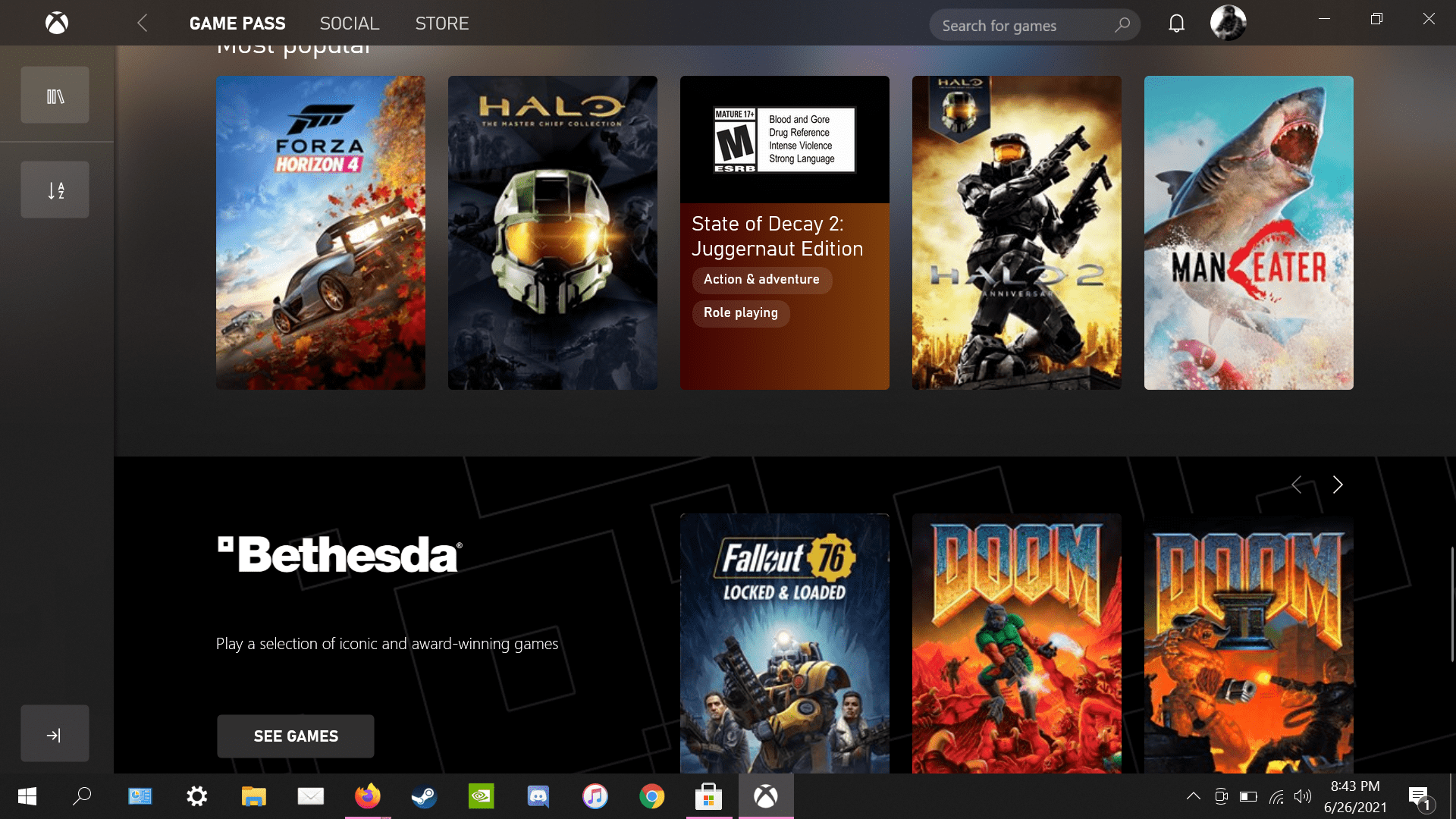Expand the sidebar with the arrow icon
The image size is (1456, 819).
pyautogui.click(x=55, y=734)
